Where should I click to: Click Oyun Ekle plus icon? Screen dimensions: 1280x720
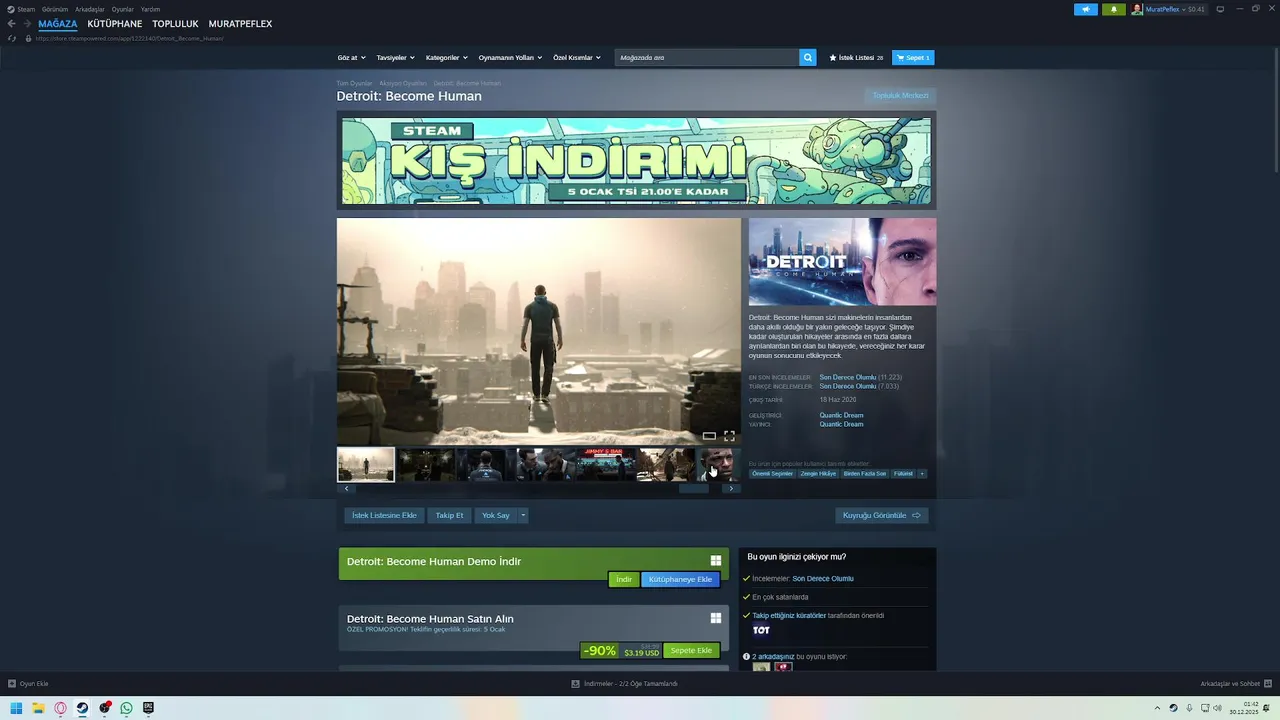(12, 684)
